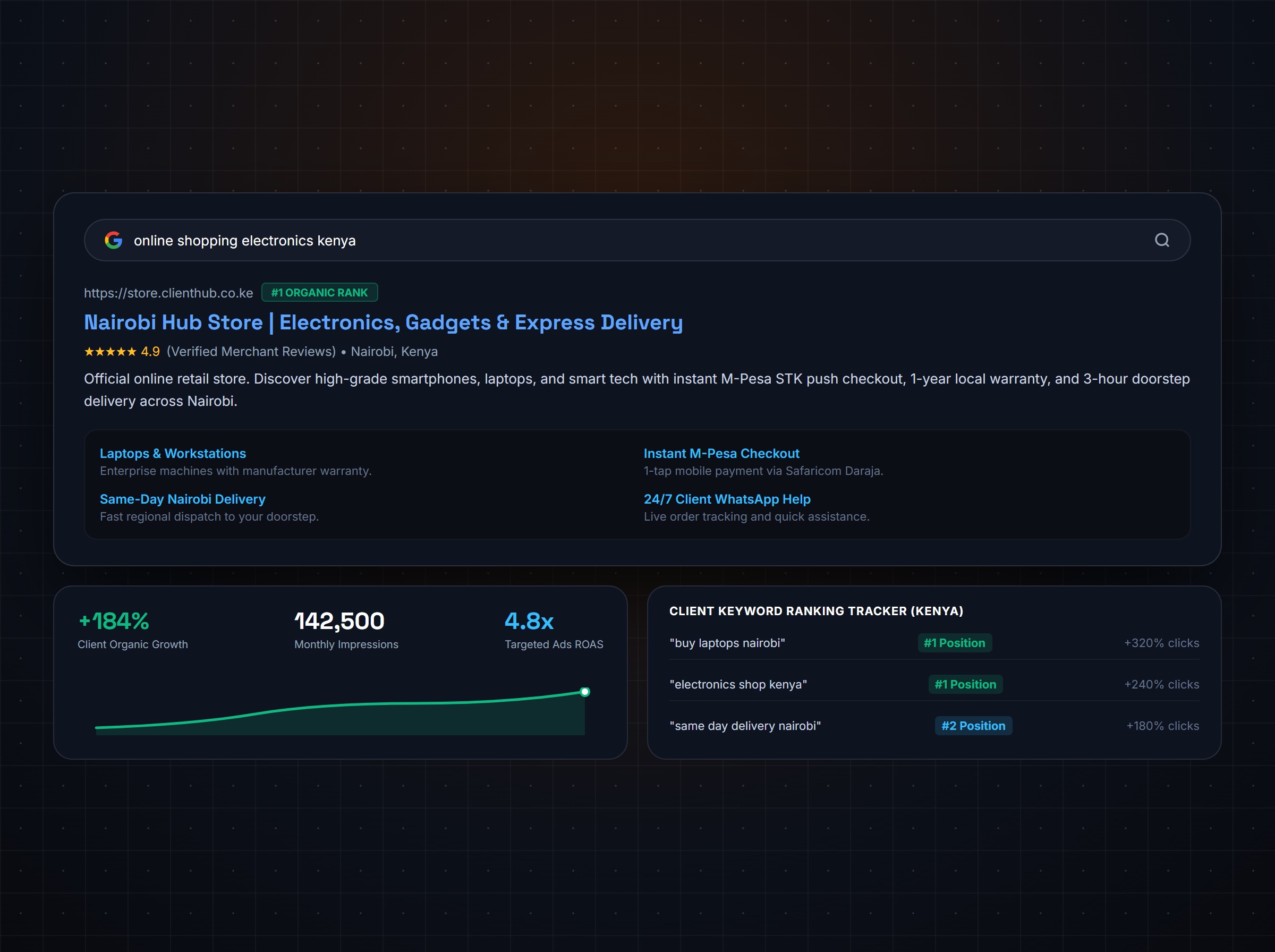Click the +320% clicks value

1161,643
